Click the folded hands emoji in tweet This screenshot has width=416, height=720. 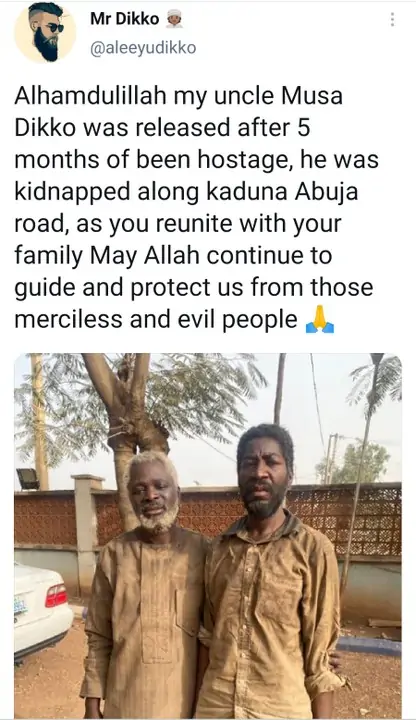pos(320,320)
